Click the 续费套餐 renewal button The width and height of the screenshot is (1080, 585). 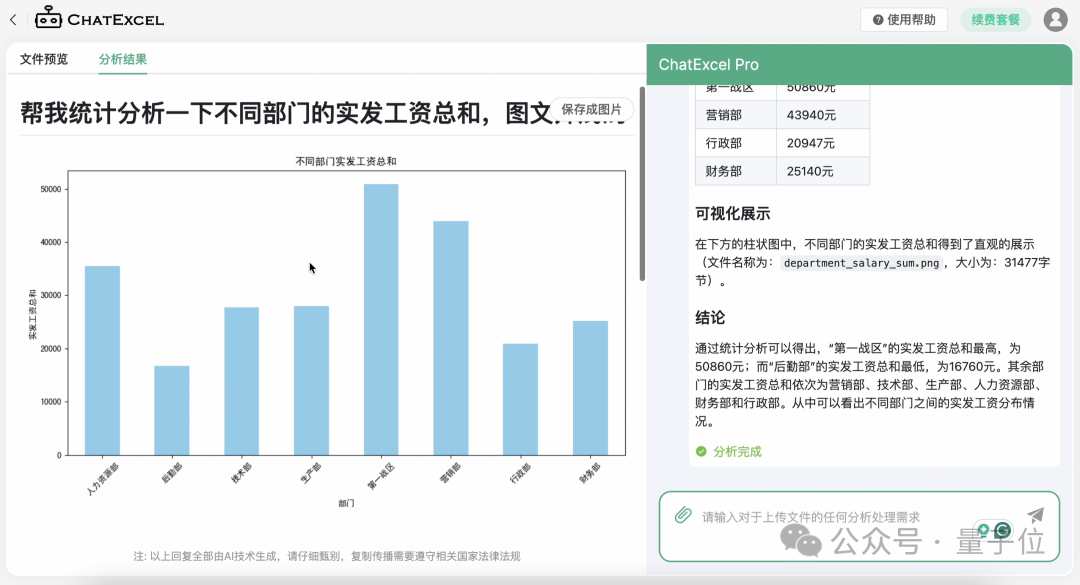pos(995,20)
